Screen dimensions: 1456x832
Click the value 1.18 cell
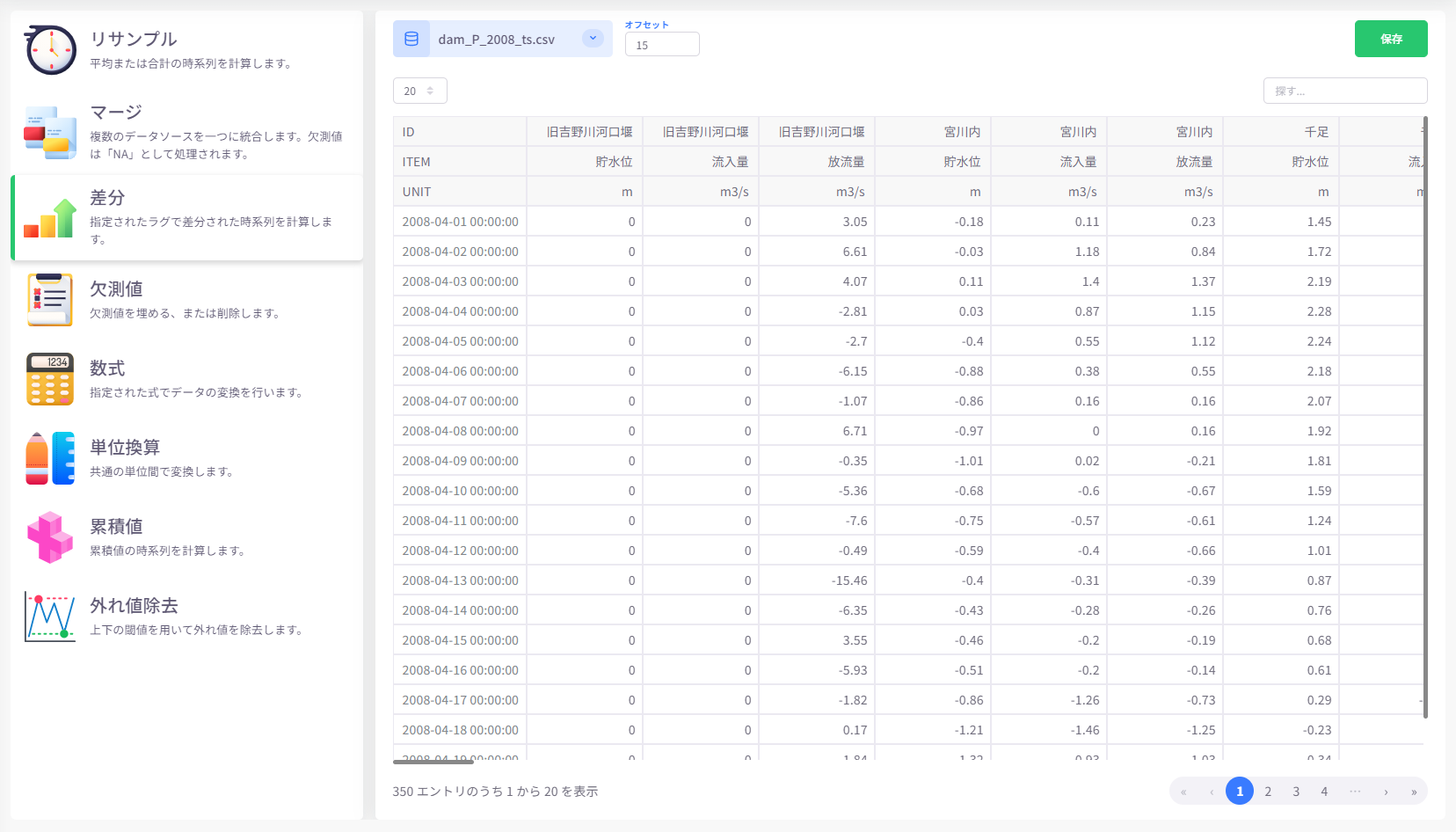point(1049,252)
